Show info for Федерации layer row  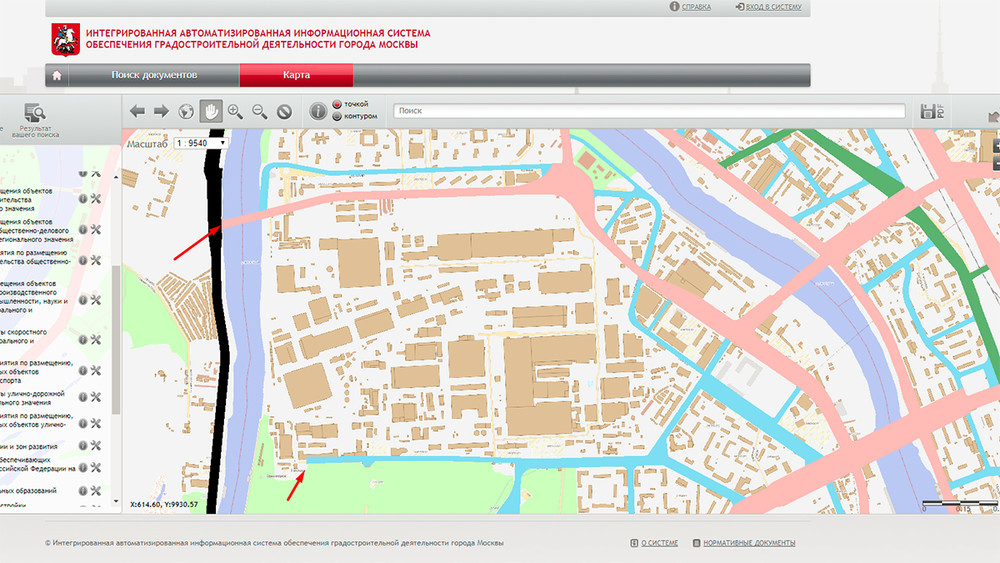click(83, 468)
